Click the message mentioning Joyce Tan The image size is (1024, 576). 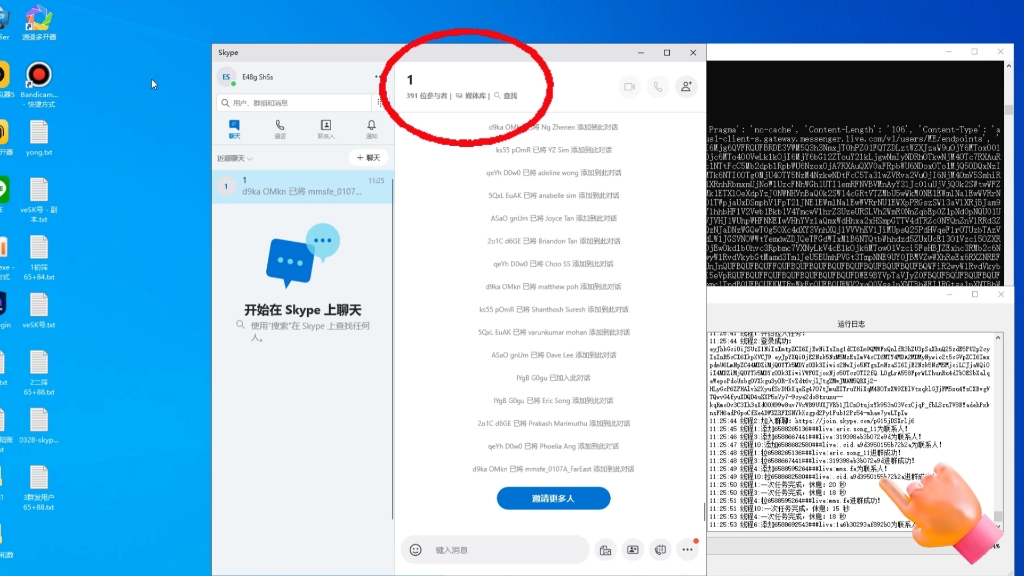coord(553,219)
